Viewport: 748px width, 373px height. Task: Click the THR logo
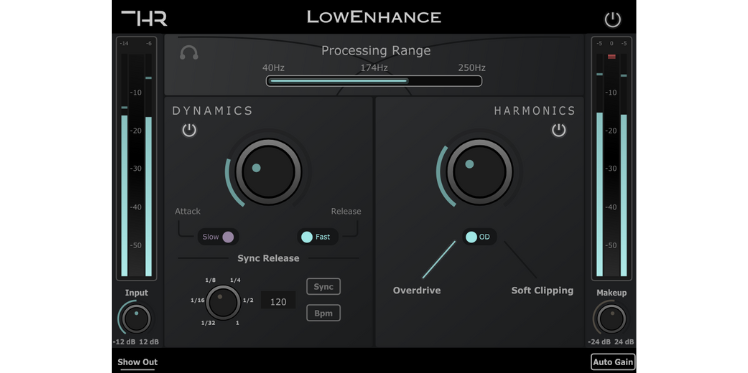(x=144, y=18)
